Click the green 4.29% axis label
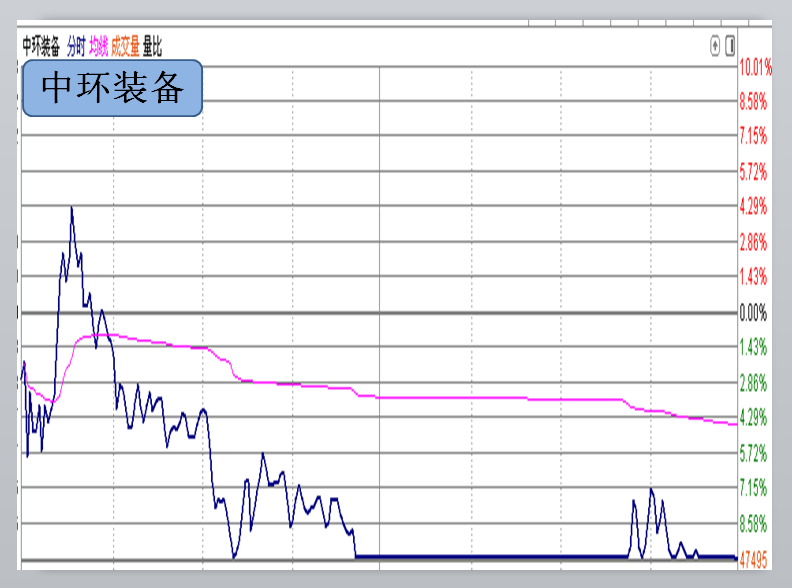This screenshot has width=792, height=588. pos(753,418)
